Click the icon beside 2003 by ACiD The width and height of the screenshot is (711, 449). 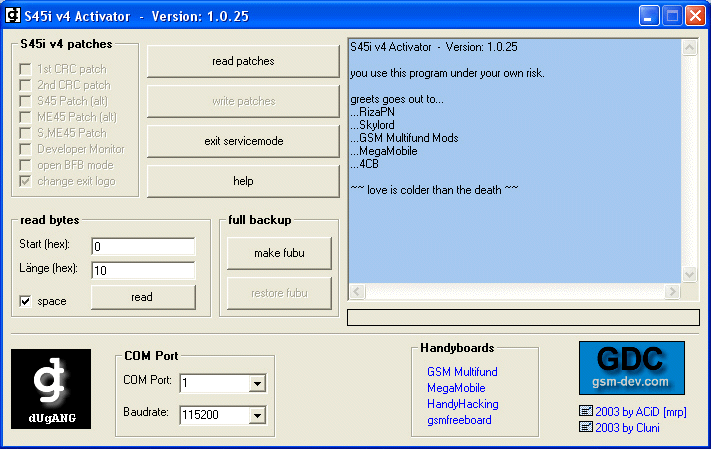point(586,411)
